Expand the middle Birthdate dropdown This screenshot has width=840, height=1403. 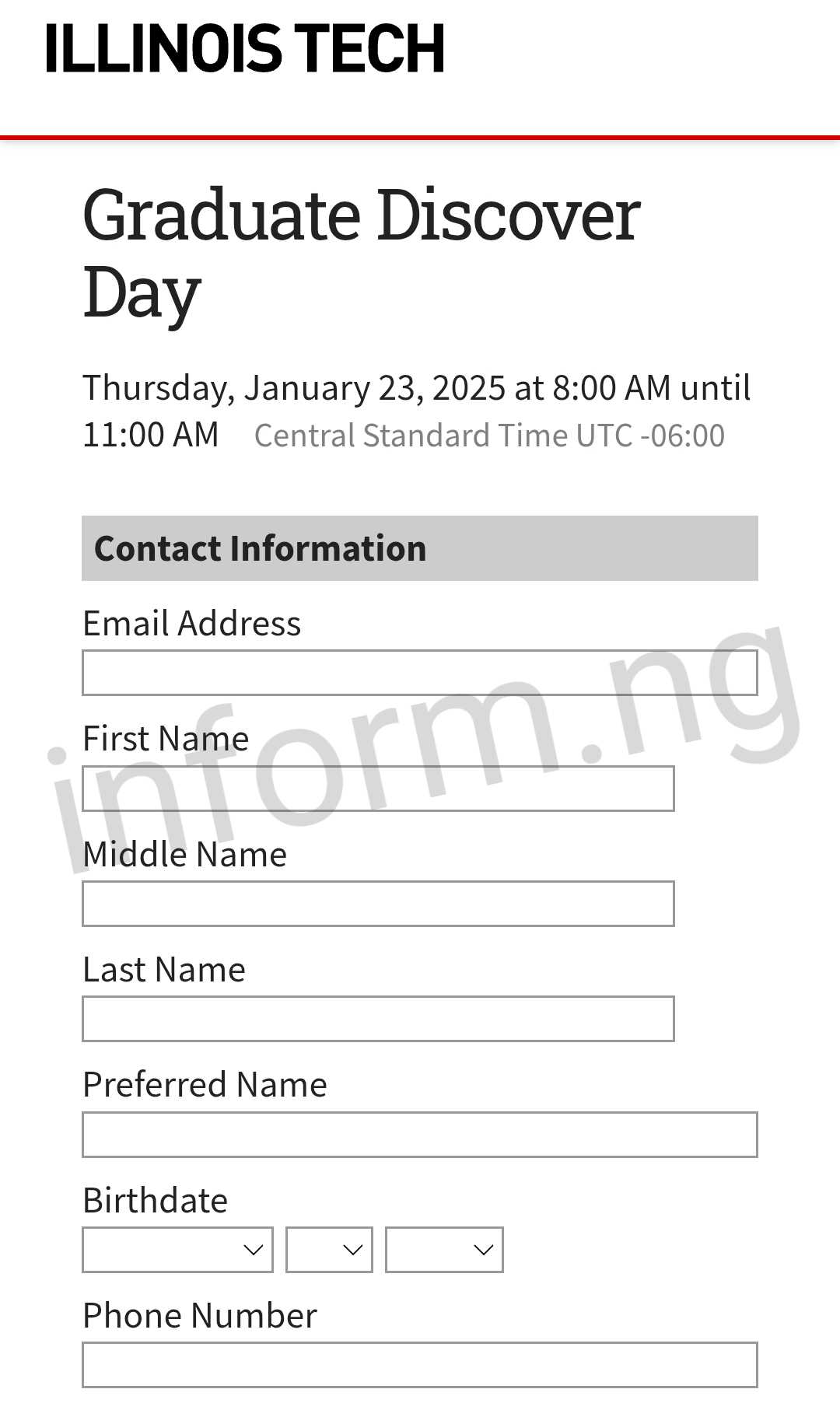329,1250
